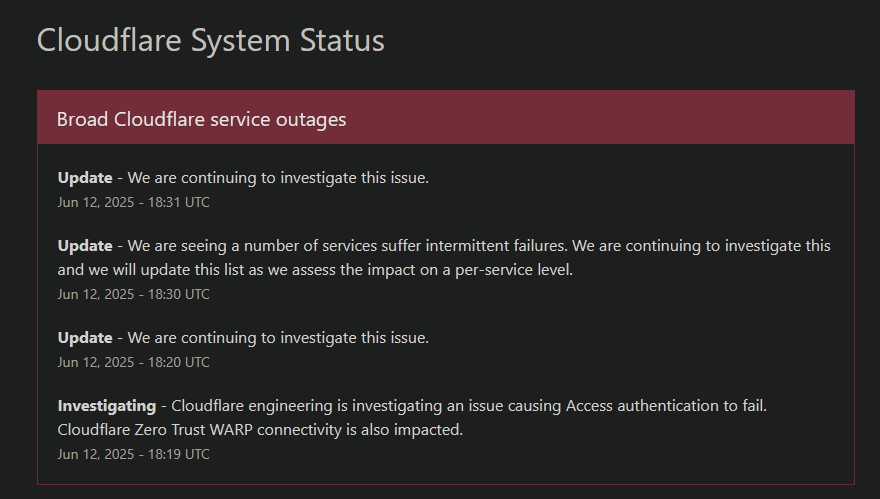Click the 18:20 update's 'continuing to investigate' text

click(x=278, y=338)
